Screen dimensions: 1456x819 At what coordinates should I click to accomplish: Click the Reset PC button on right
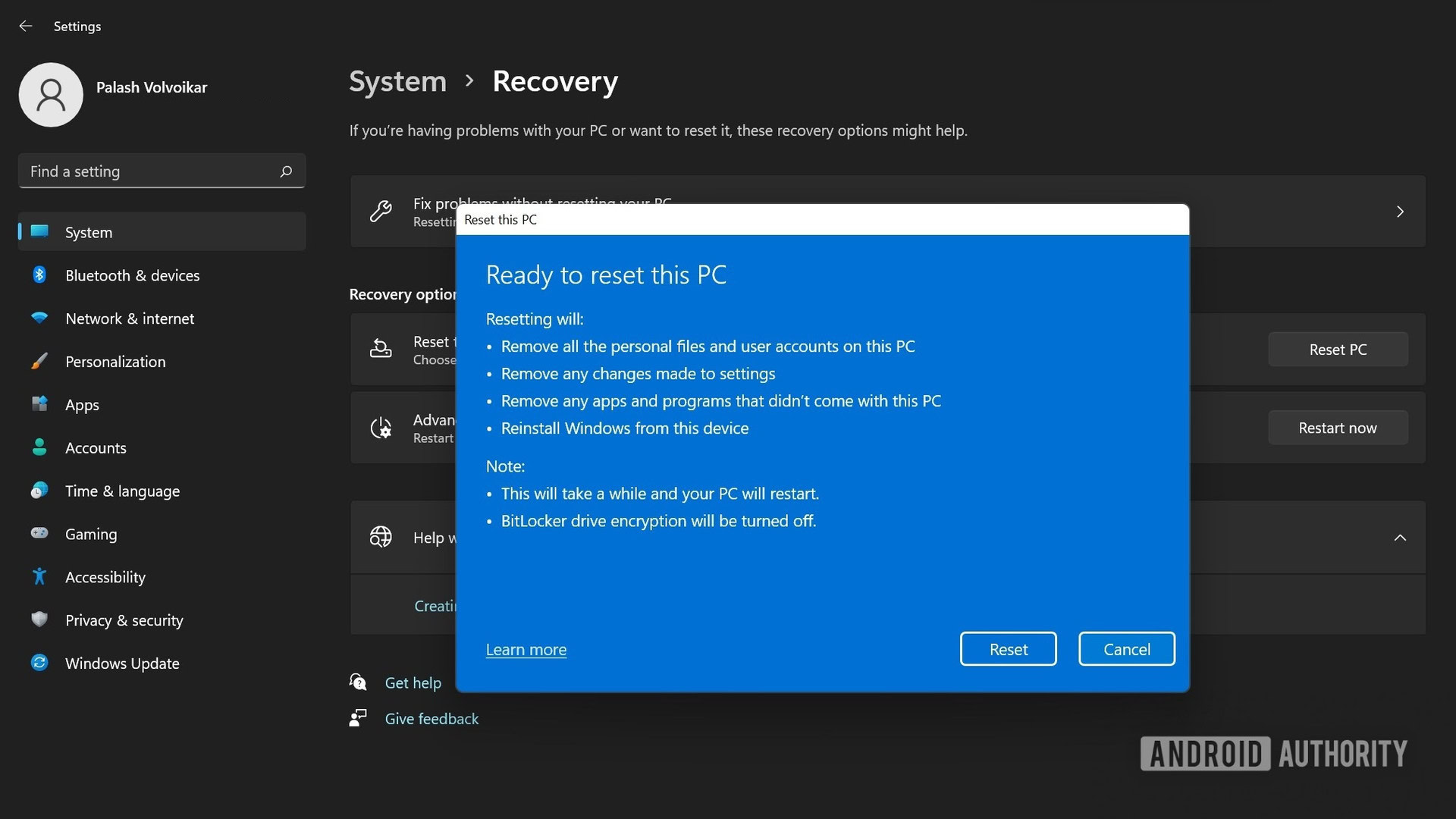1338,349
